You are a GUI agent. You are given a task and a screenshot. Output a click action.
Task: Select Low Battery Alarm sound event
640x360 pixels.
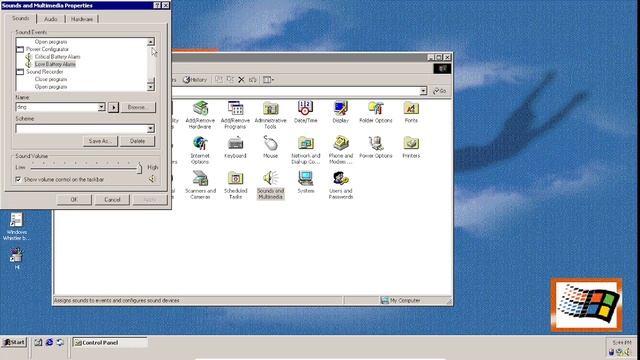tap(55, 64)
